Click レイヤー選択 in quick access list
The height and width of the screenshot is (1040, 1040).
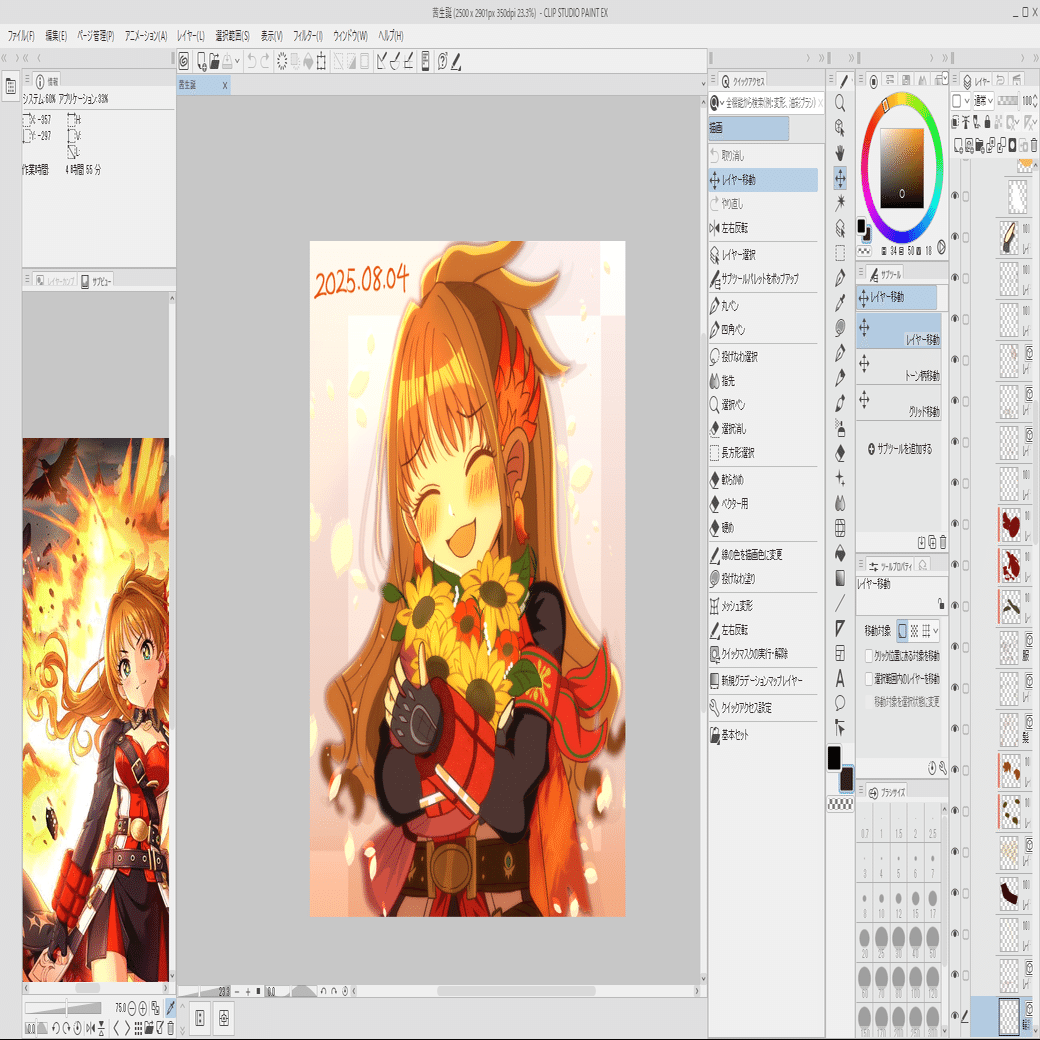click(x=763, y=254)
